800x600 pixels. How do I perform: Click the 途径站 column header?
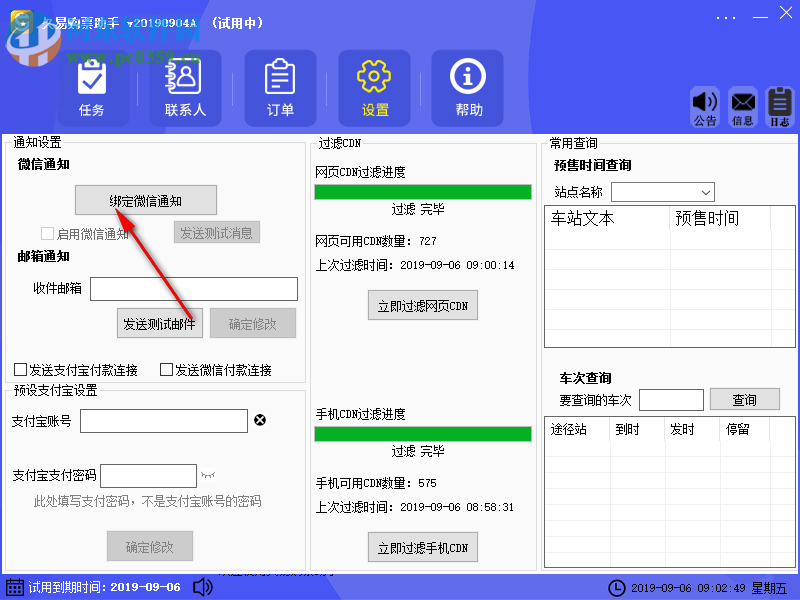578,429
